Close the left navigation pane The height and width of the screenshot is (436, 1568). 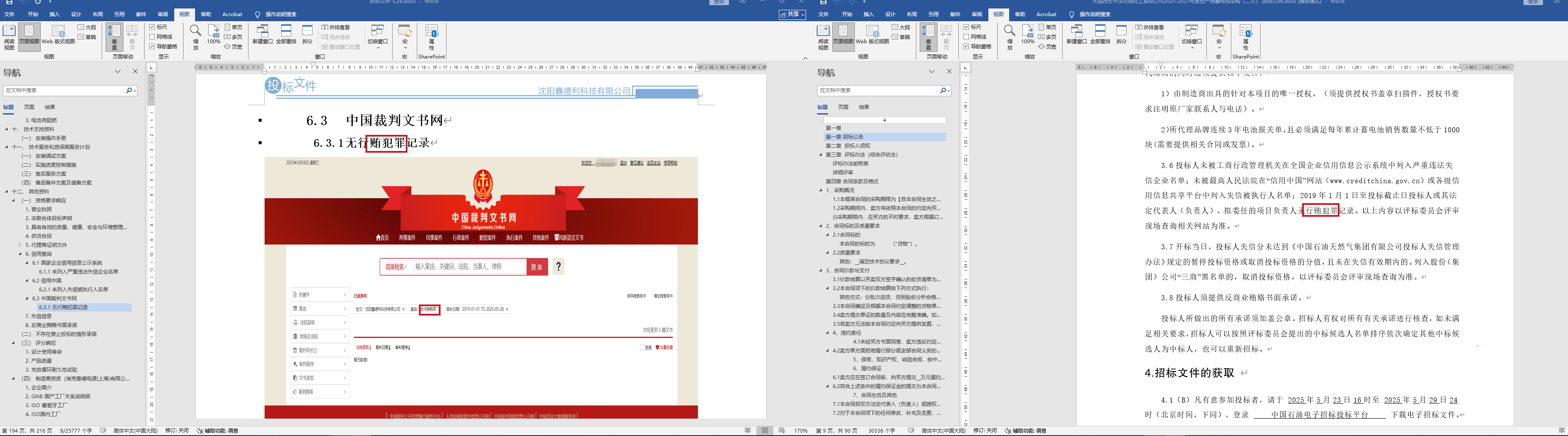coord(135,72)
